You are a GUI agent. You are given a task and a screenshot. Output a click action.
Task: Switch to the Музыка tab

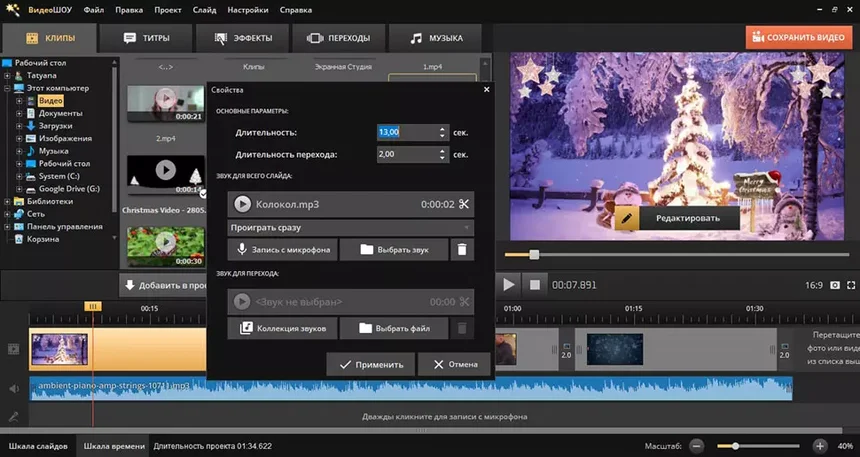[x=435, y=38]
